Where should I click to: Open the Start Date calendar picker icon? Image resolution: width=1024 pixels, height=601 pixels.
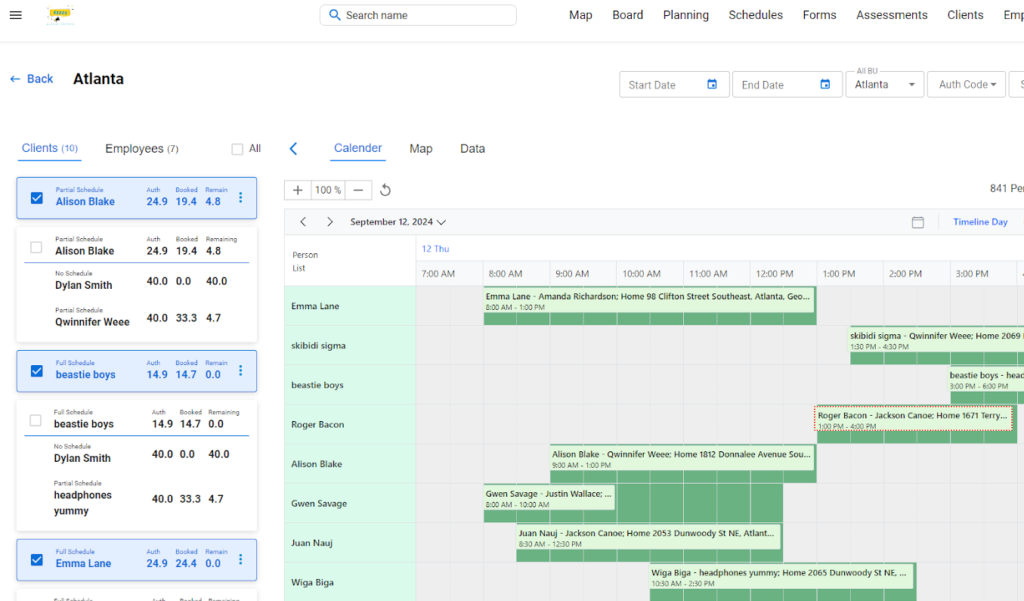pos(712,84)
